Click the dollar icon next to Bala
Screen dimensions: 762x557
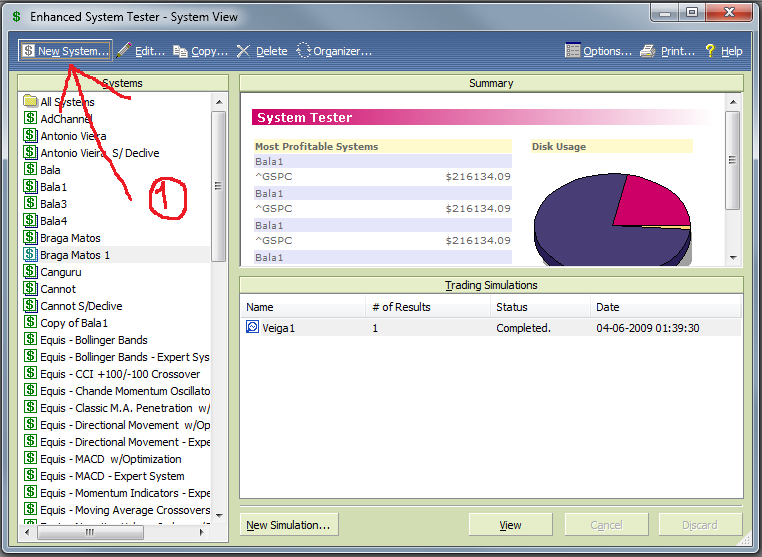click(x=30, y=169)
